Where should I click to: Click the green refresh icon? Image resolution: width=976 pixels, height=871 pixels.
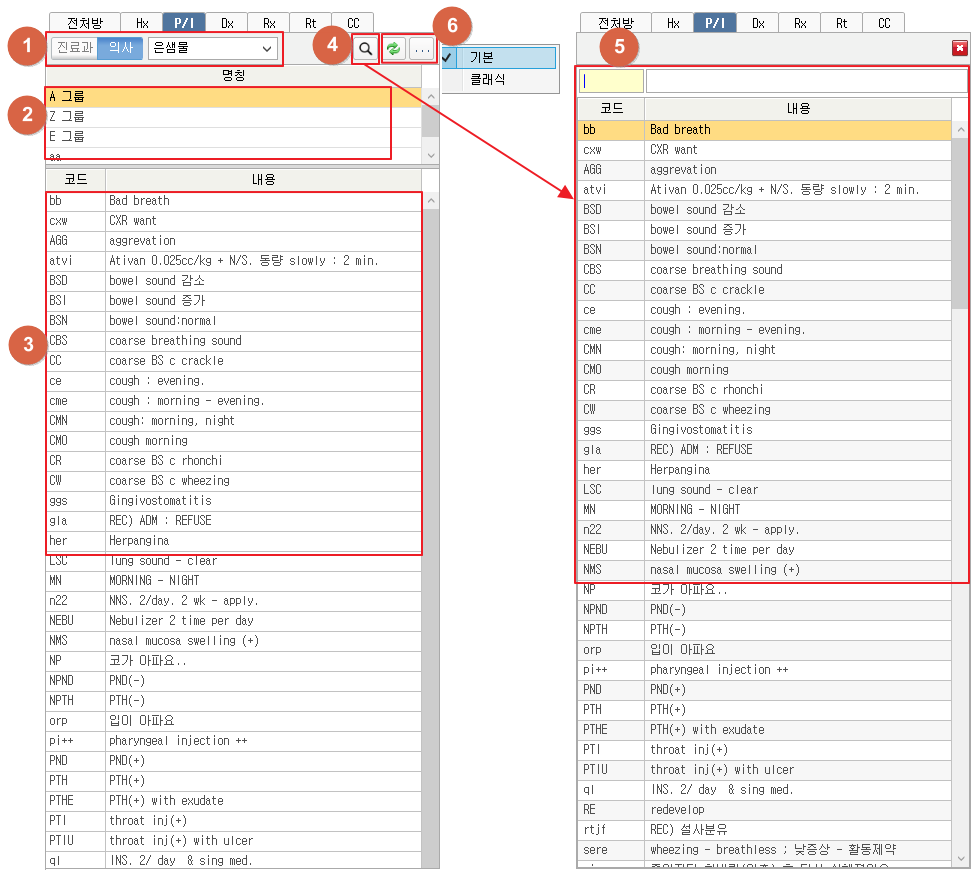click(x=395, y=49)
